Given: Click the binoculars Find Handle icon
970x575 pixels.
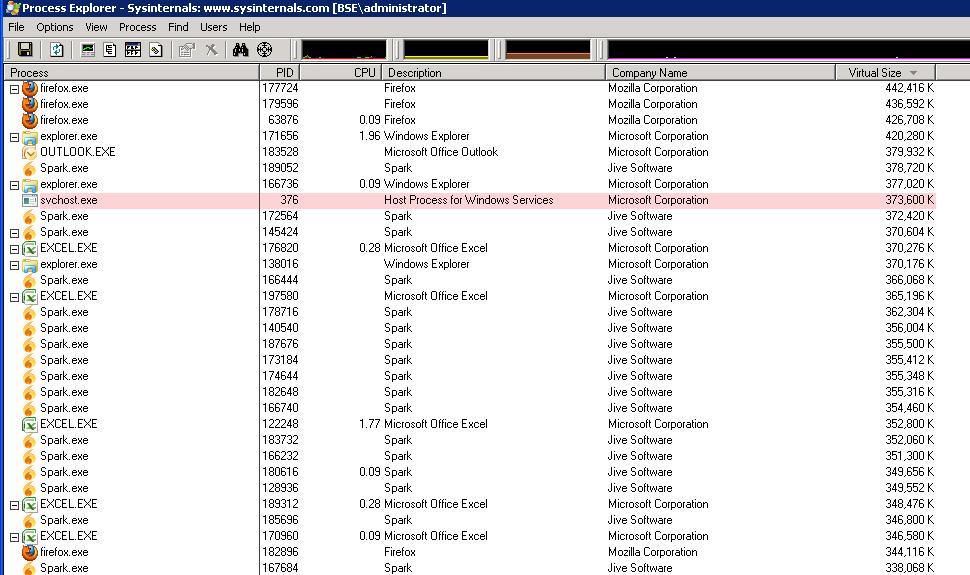Looking at the screenshot, I should pyautogui.click(x=241, y=50).
